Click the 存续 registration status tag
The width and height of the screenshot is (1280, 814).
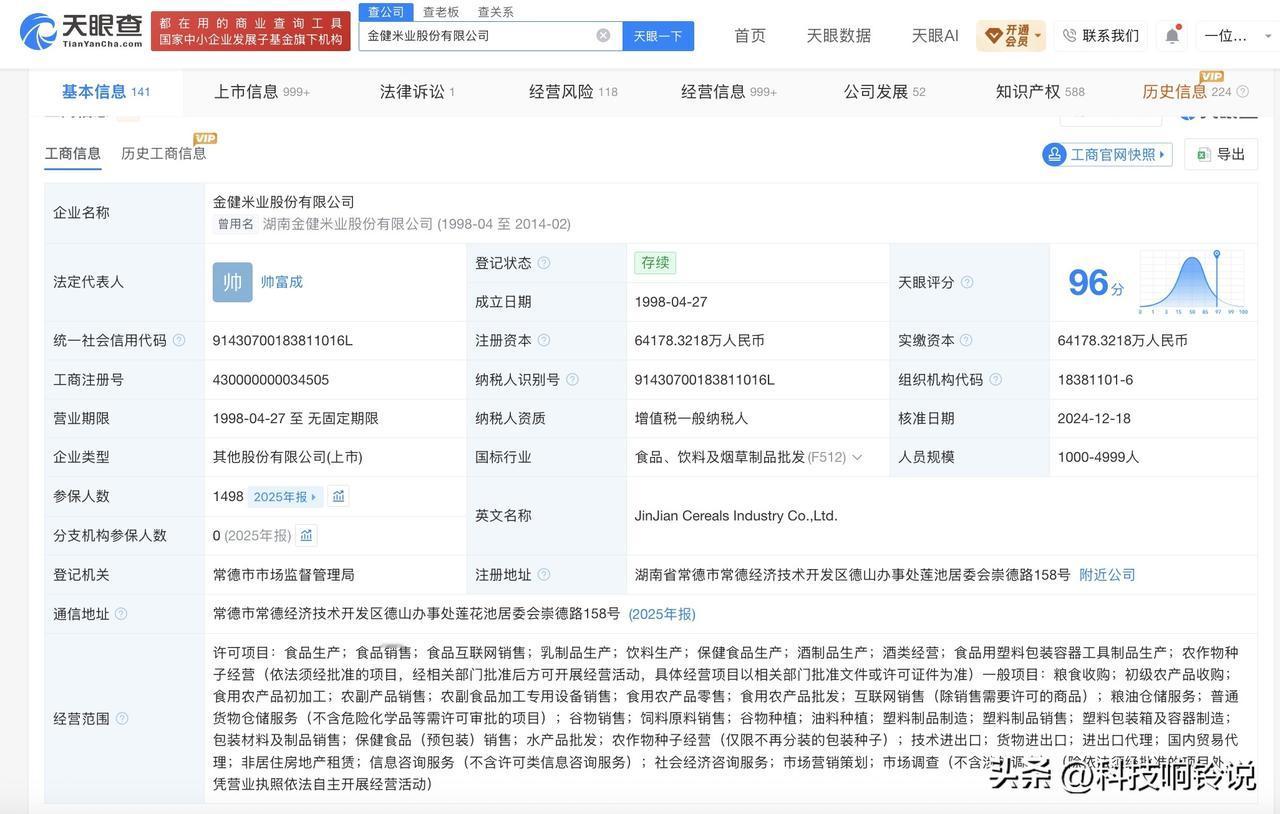click(x=655, y=263)
